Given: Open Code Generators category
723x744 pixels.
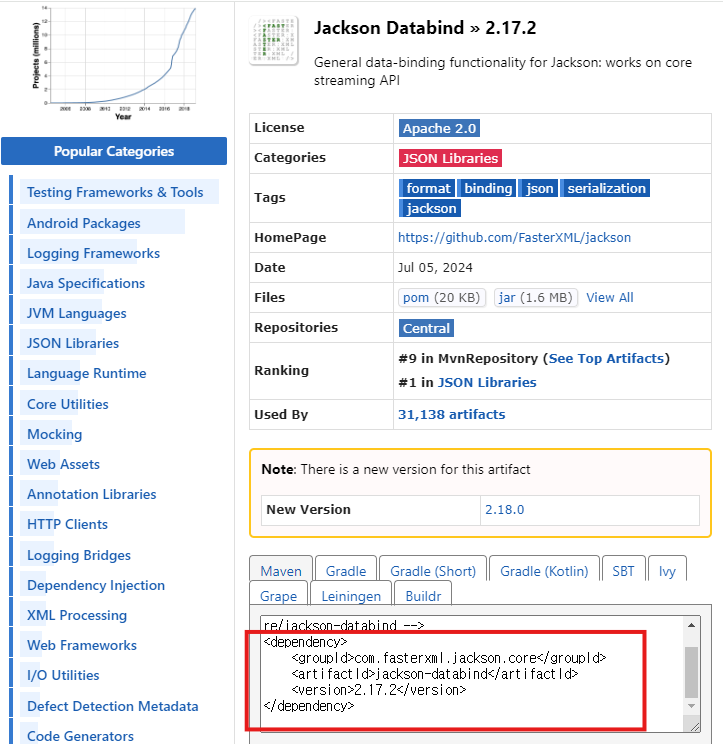Looking at the screenshot, I should (80, 736).
